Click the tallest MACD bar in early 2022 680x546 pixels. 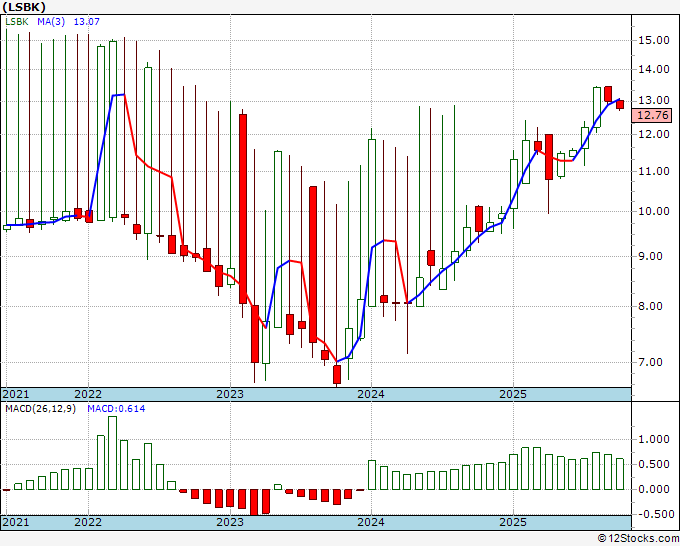tap(112, 453)
